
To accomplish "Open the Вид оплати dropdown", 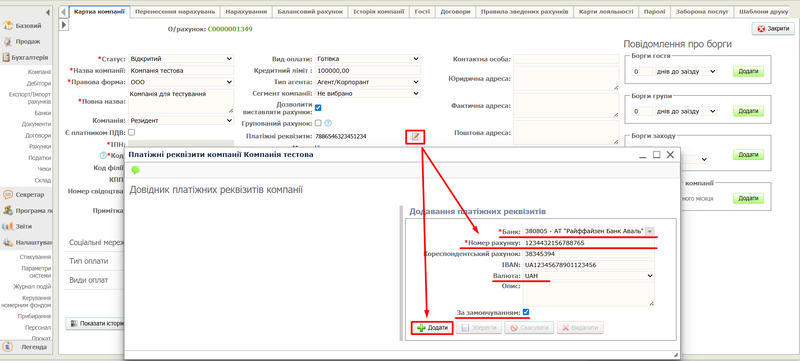I will (368, 59).
